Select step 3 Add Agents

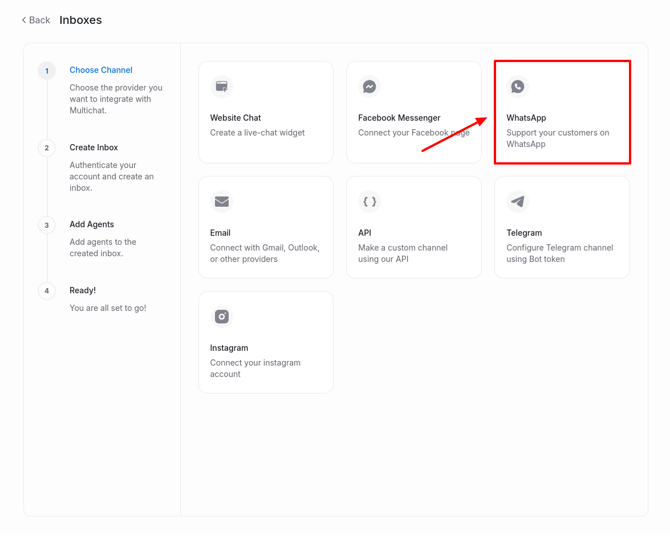pos(92,224)
